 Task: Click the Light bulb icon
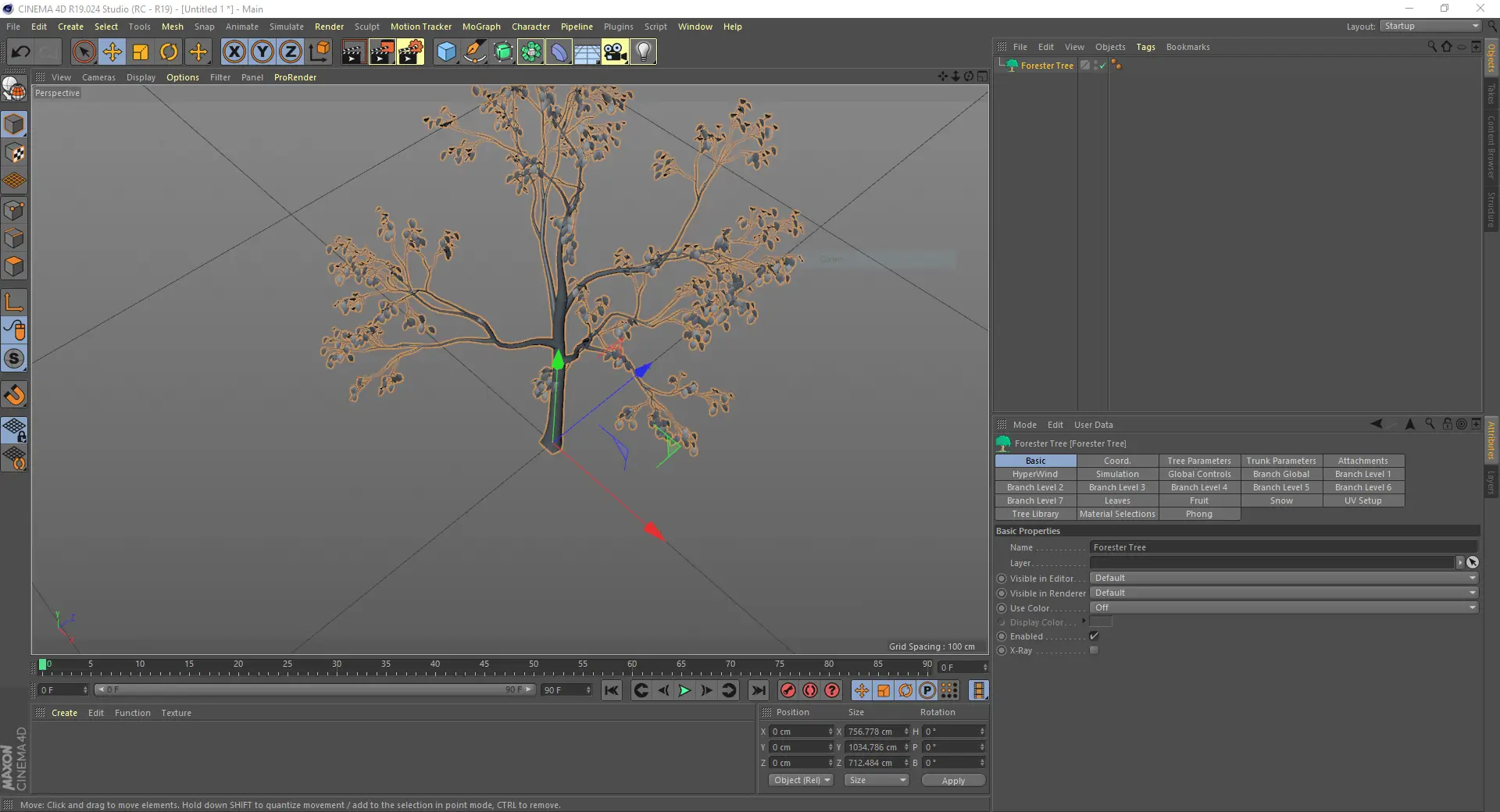[643, 52]
